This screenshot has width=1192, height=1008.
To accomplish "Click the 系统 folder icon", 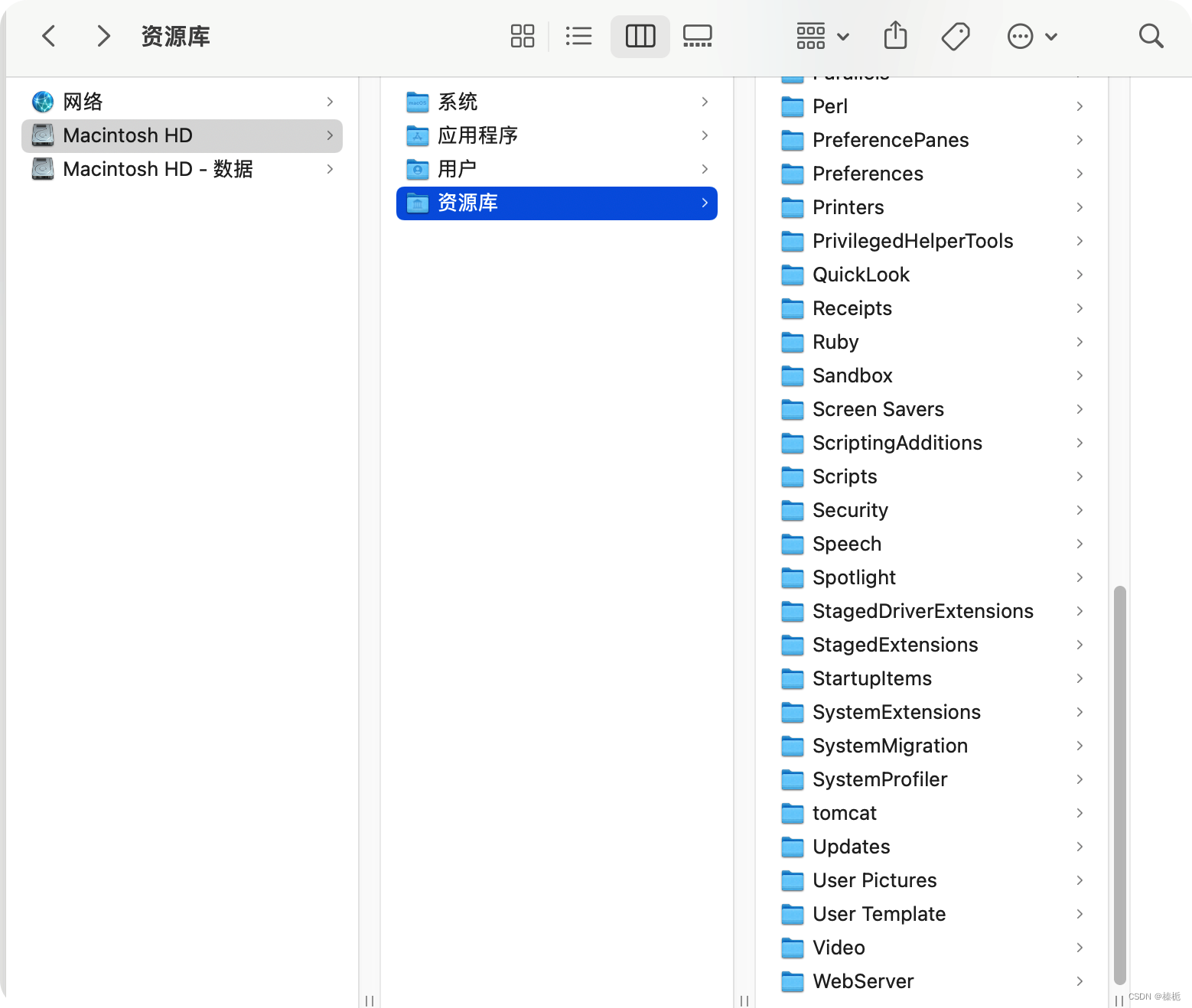I will coord(417,102).
